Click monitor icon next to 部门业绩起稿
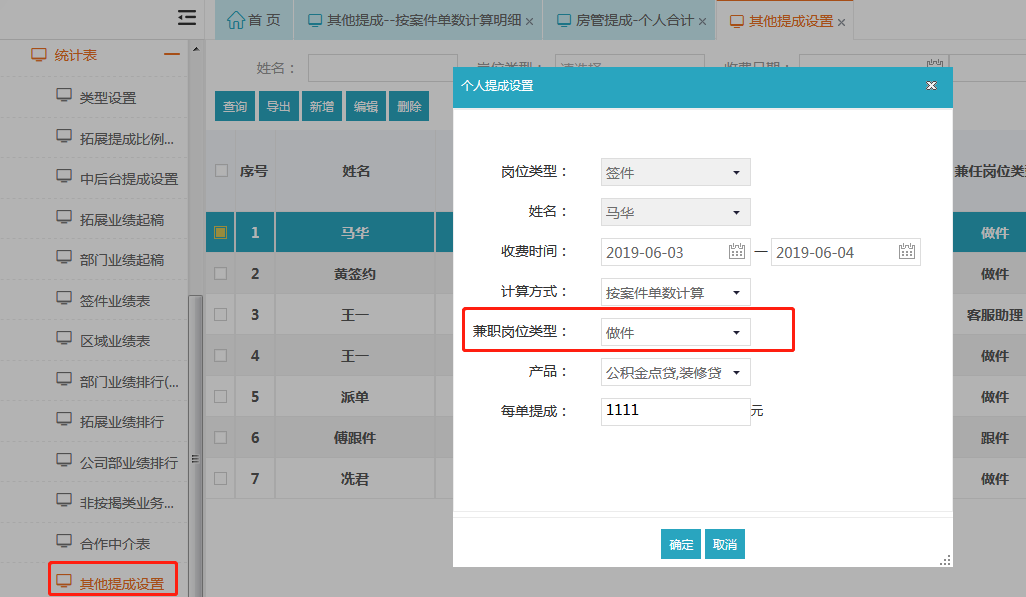Image resolution: width=1026 pixels, height=597 pixels. click(x=63, y=257)
